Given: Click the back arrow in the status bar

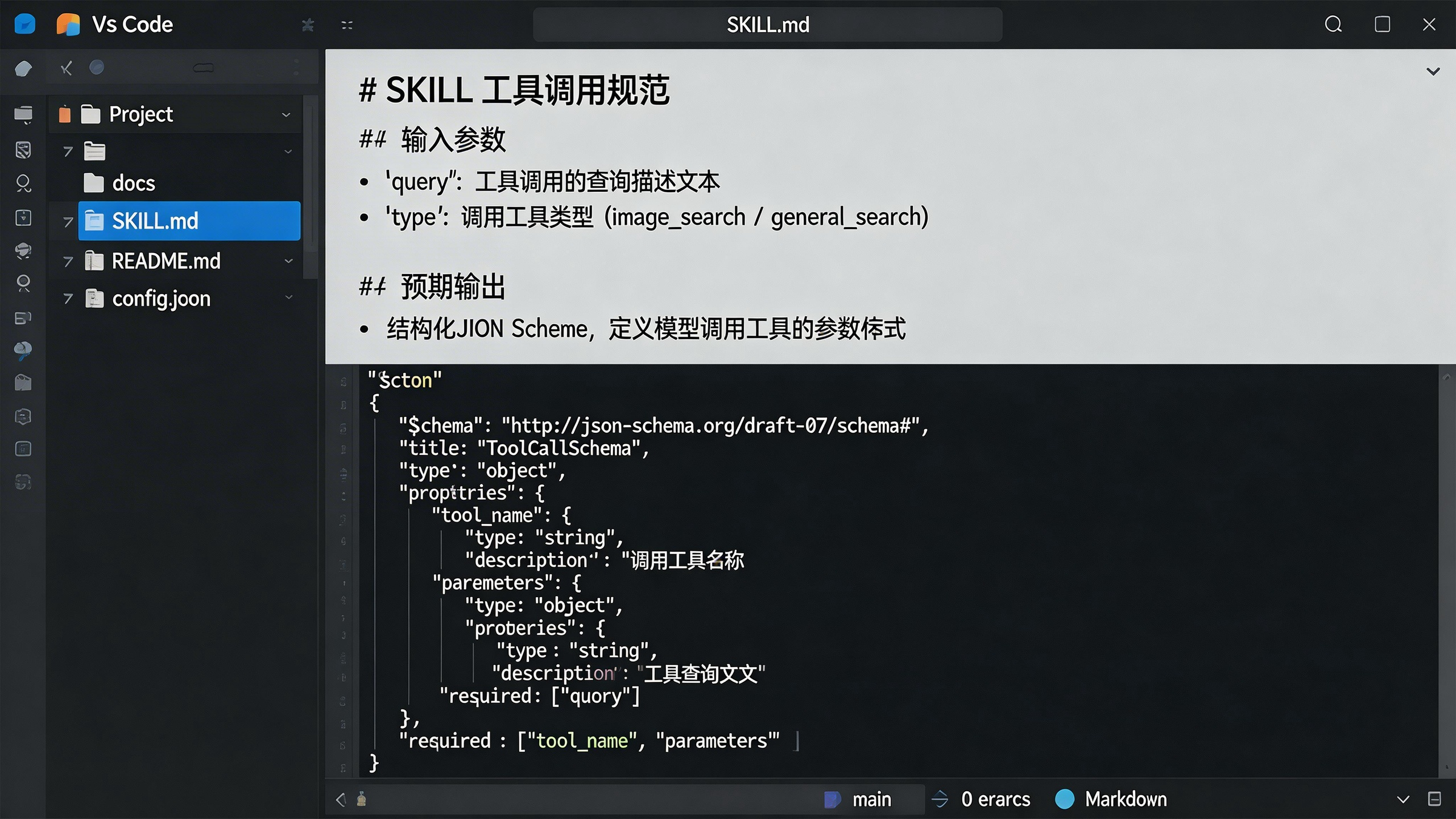Looking at the screenshot, I should click(x=341, y=800).
